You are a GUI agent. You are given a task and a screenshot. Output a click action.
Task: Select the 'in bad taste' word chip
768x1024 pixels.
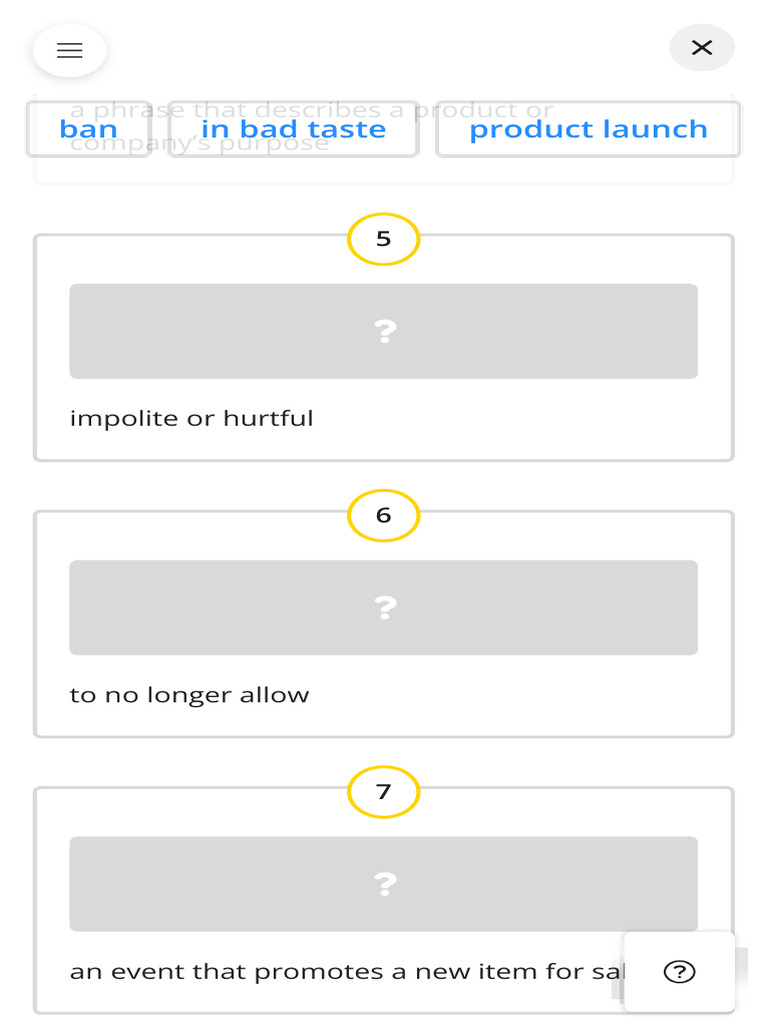[293, 129]
